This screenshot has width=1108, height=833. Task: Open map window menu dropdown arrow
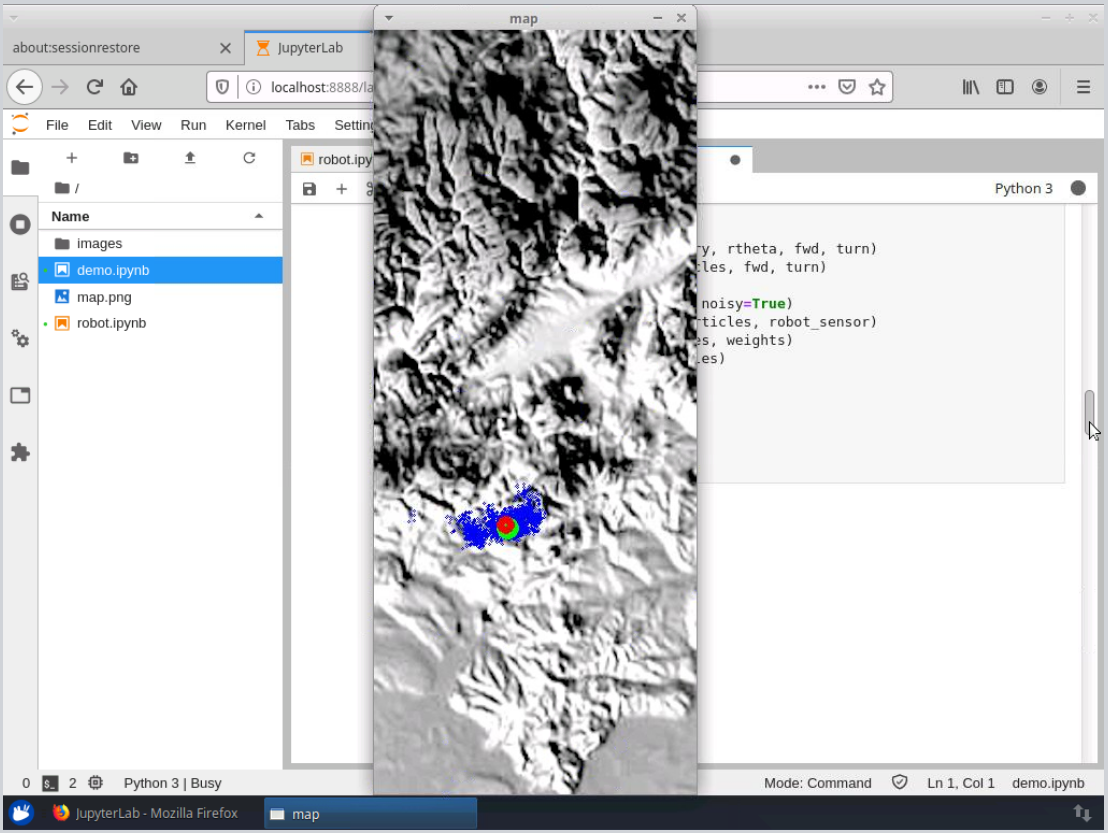pyautogui.click(x=389, y=18)
